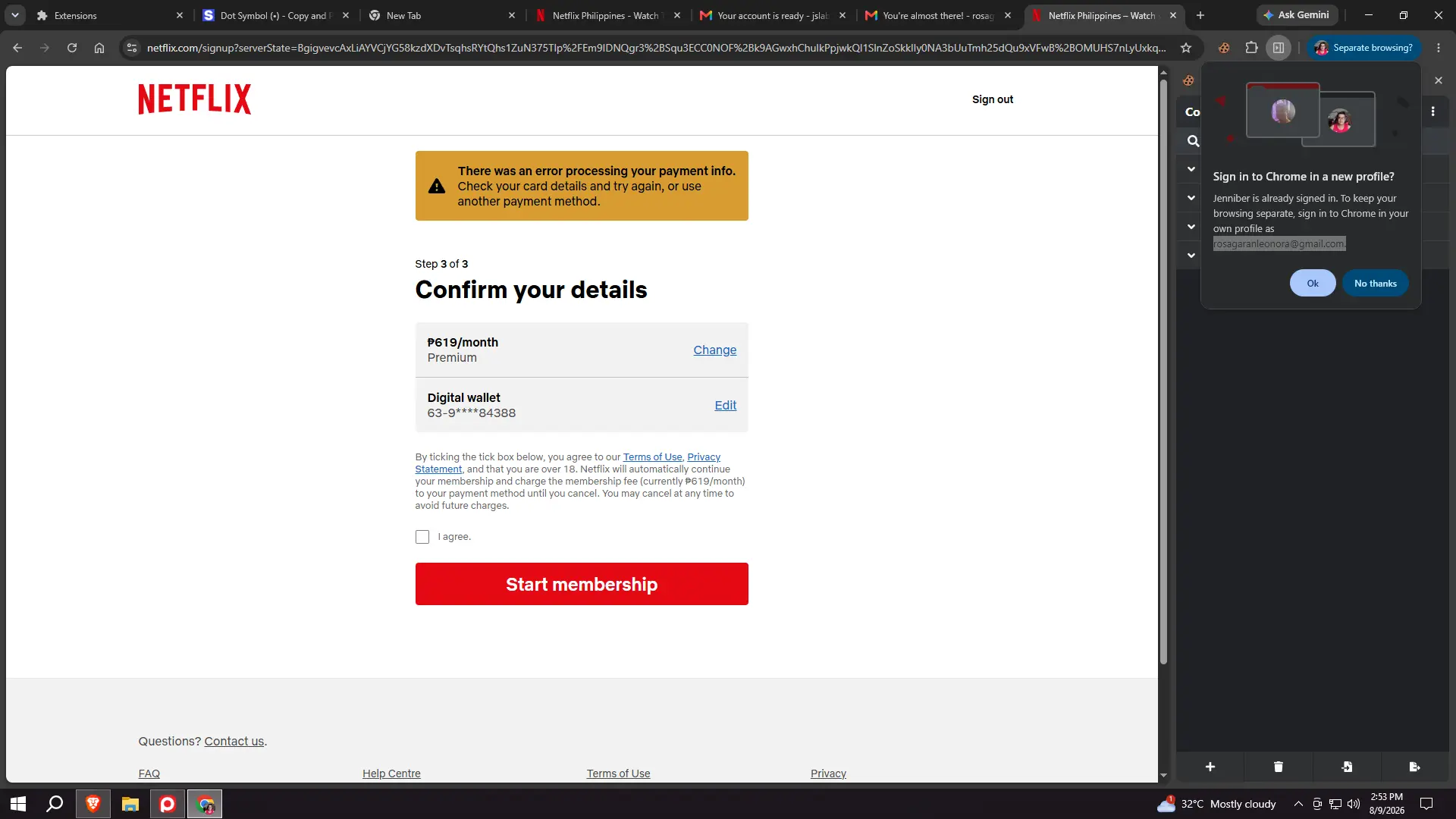The height and width of the screenshot is (819, 1456).
Task: Toggle the Chrome side panel button
Action: [x=1279, y=48]
